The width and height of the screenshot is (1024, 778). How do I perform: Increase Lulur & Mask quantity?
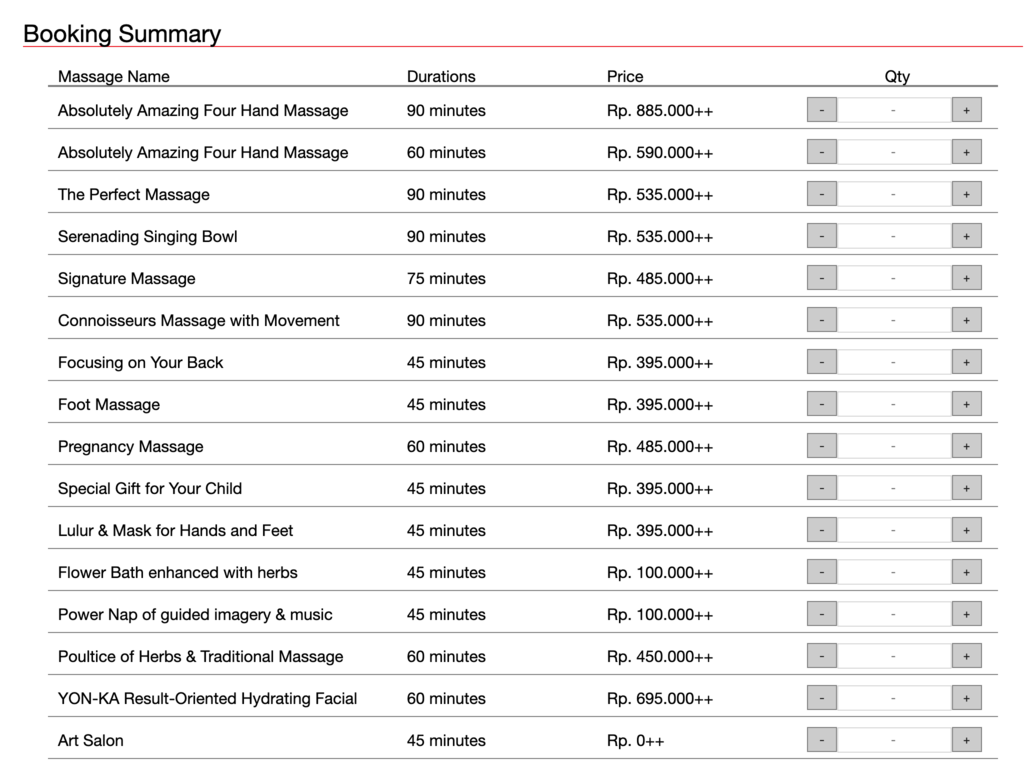[967, 530]
